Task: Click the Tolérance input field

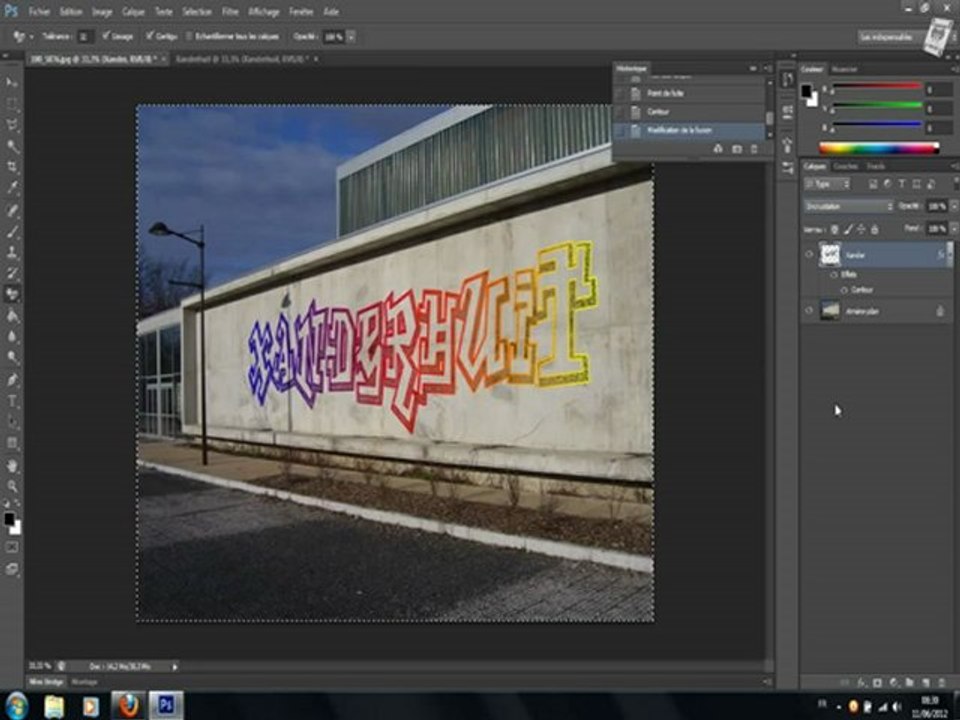Action: (85, 37)
